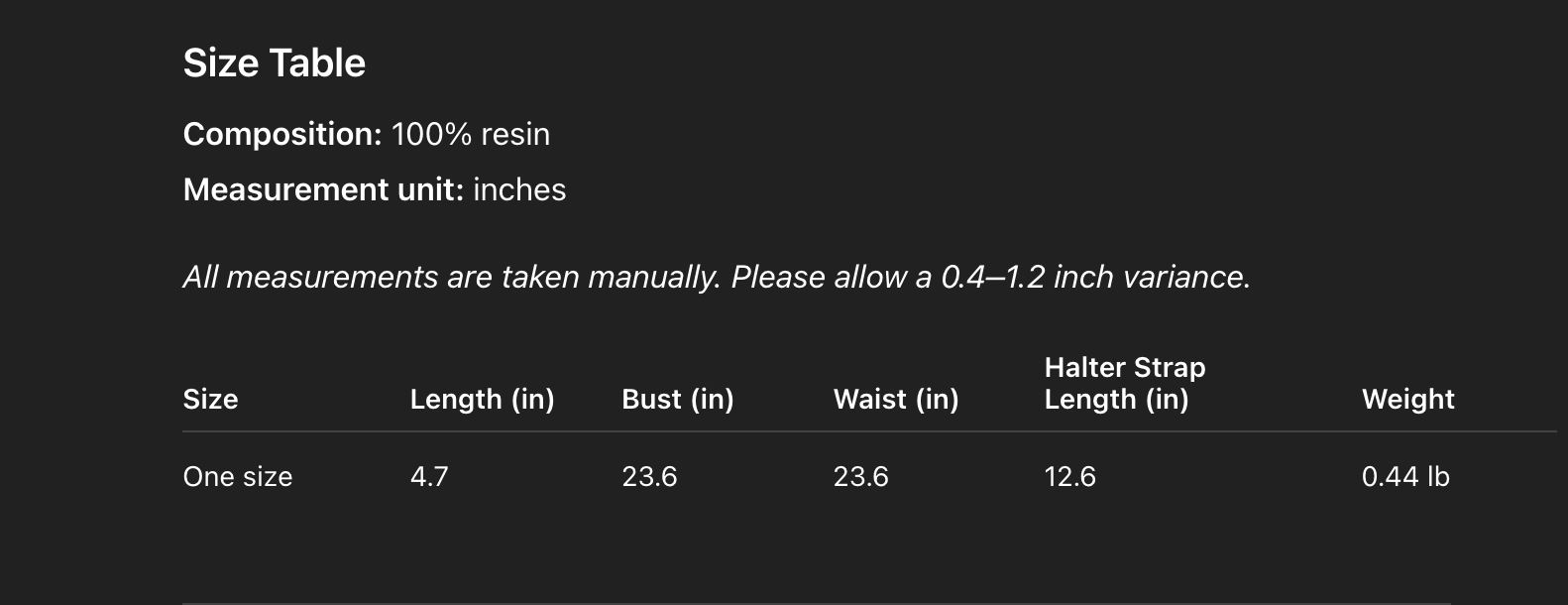Image resolution: width=1568 pixels, height=605 pixels.
Task: Click the inches unit value
Action: tap(519, 189)
